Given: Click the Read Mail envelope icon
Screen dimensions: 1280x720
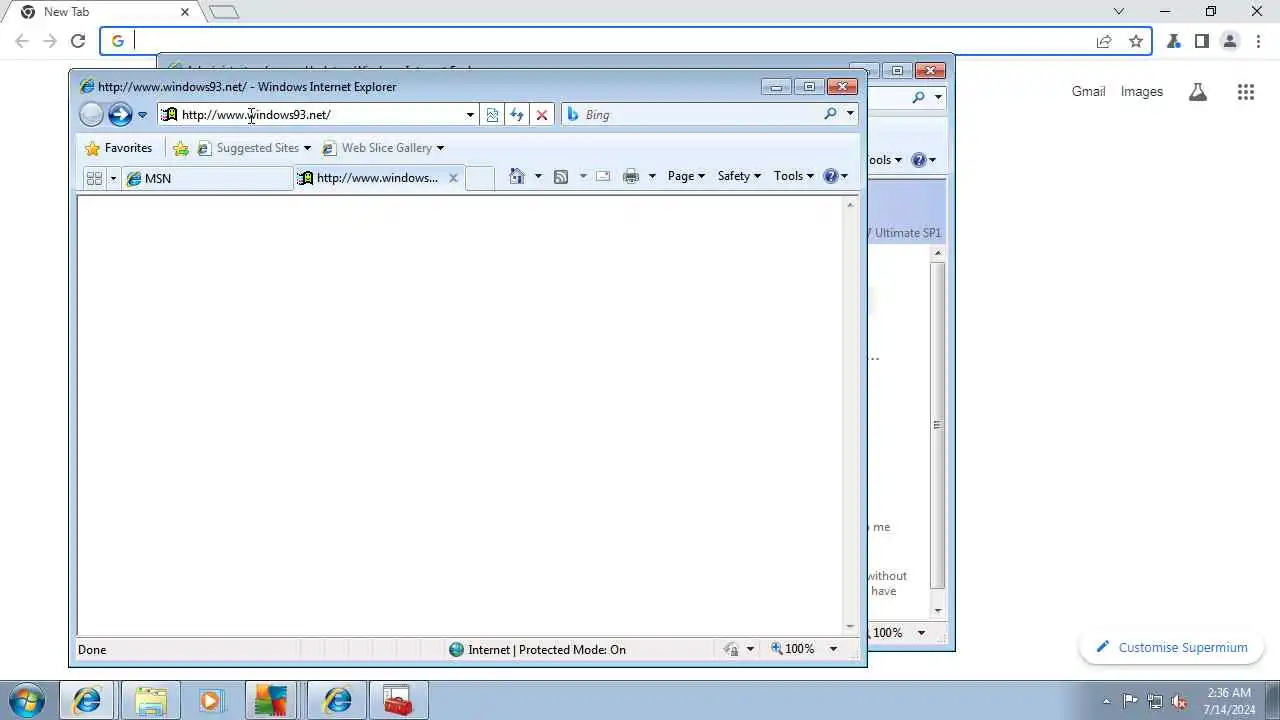Looking at the screenshot, I should [603, 176].
